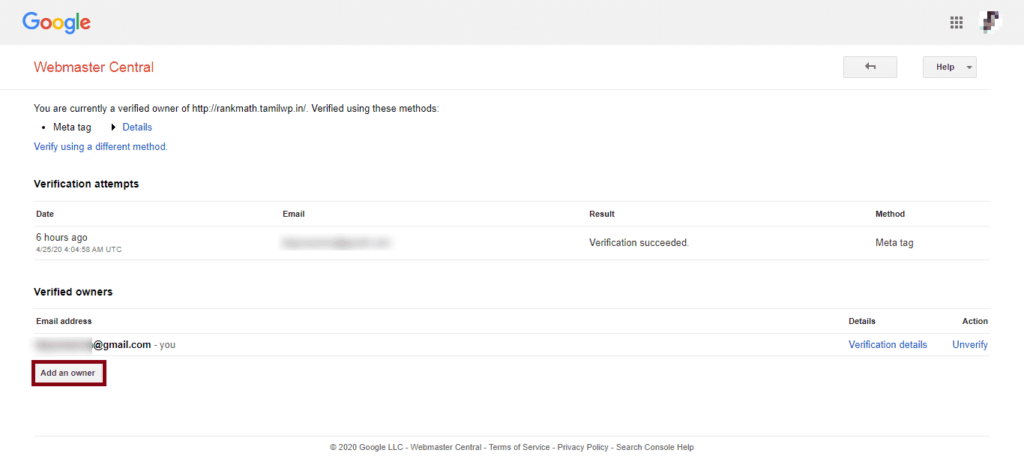
Task: Select the '4/25/20 4:04:58 AM UTC' timestamp
Action: click(78, 250)
